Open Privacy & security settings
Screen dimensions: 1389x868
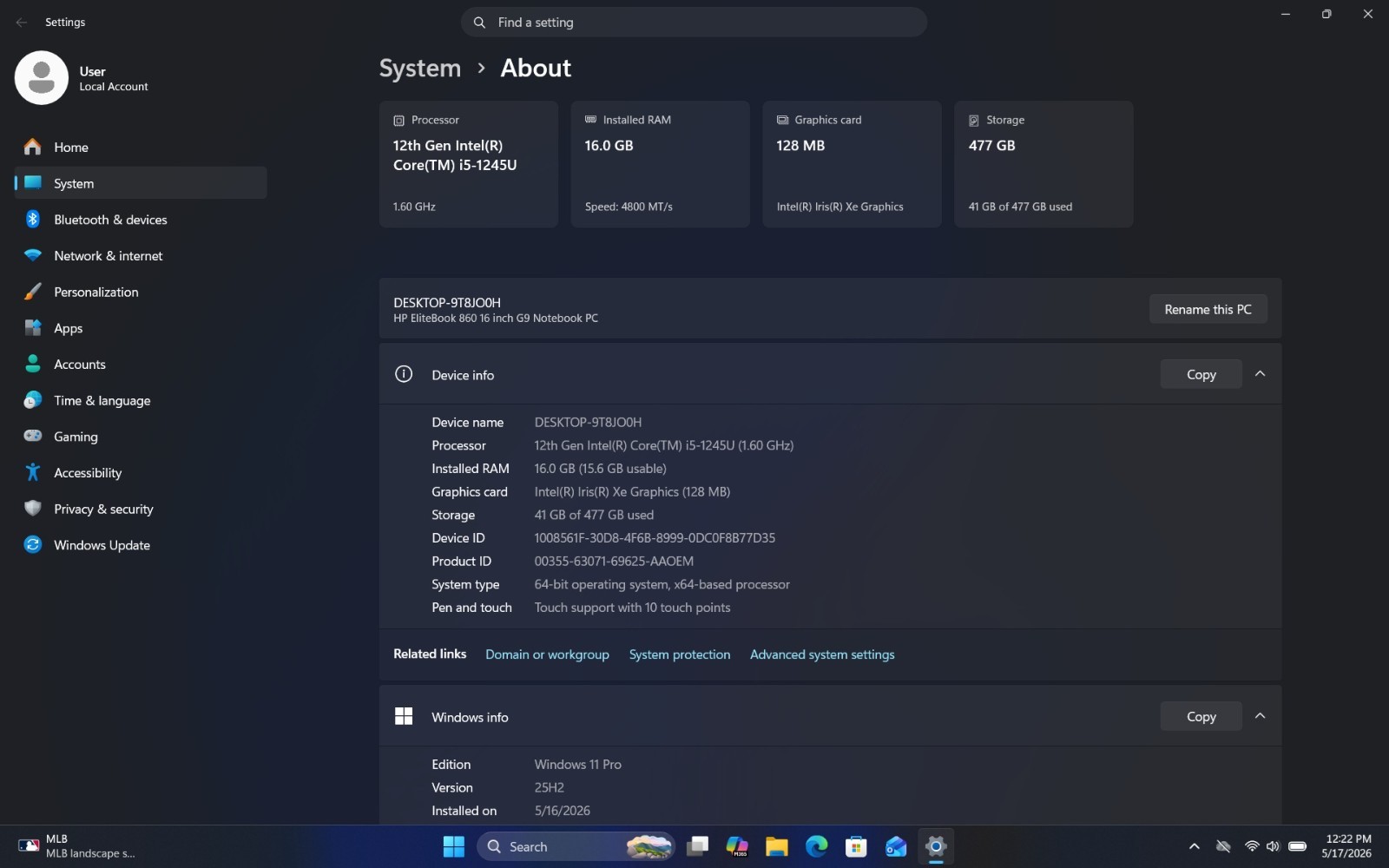pos(141,510)
